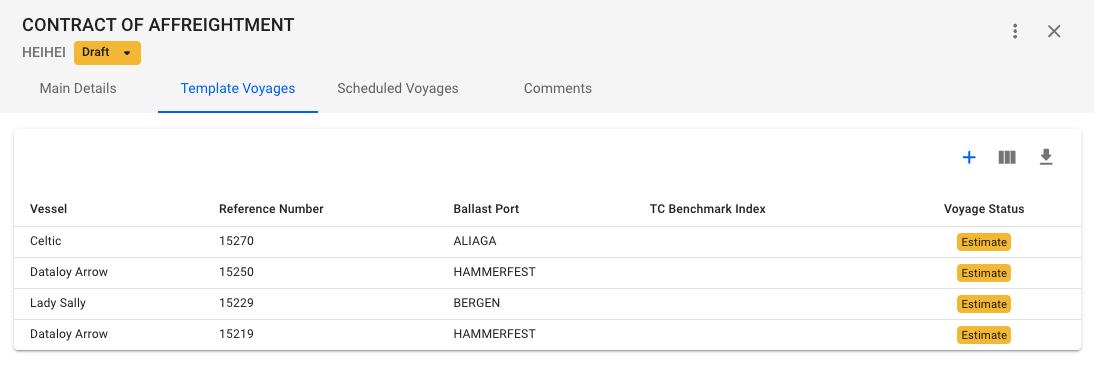
Task: Add a new template voyage with plus icon
Action: point(968,158)
